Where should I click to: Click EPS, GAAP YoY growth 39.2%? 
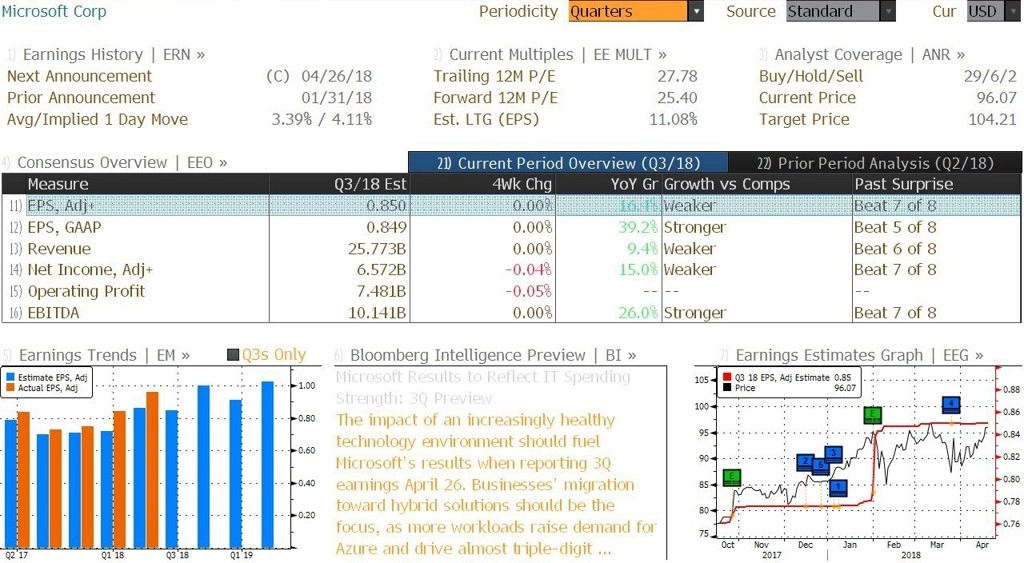(x=638, y=227)
